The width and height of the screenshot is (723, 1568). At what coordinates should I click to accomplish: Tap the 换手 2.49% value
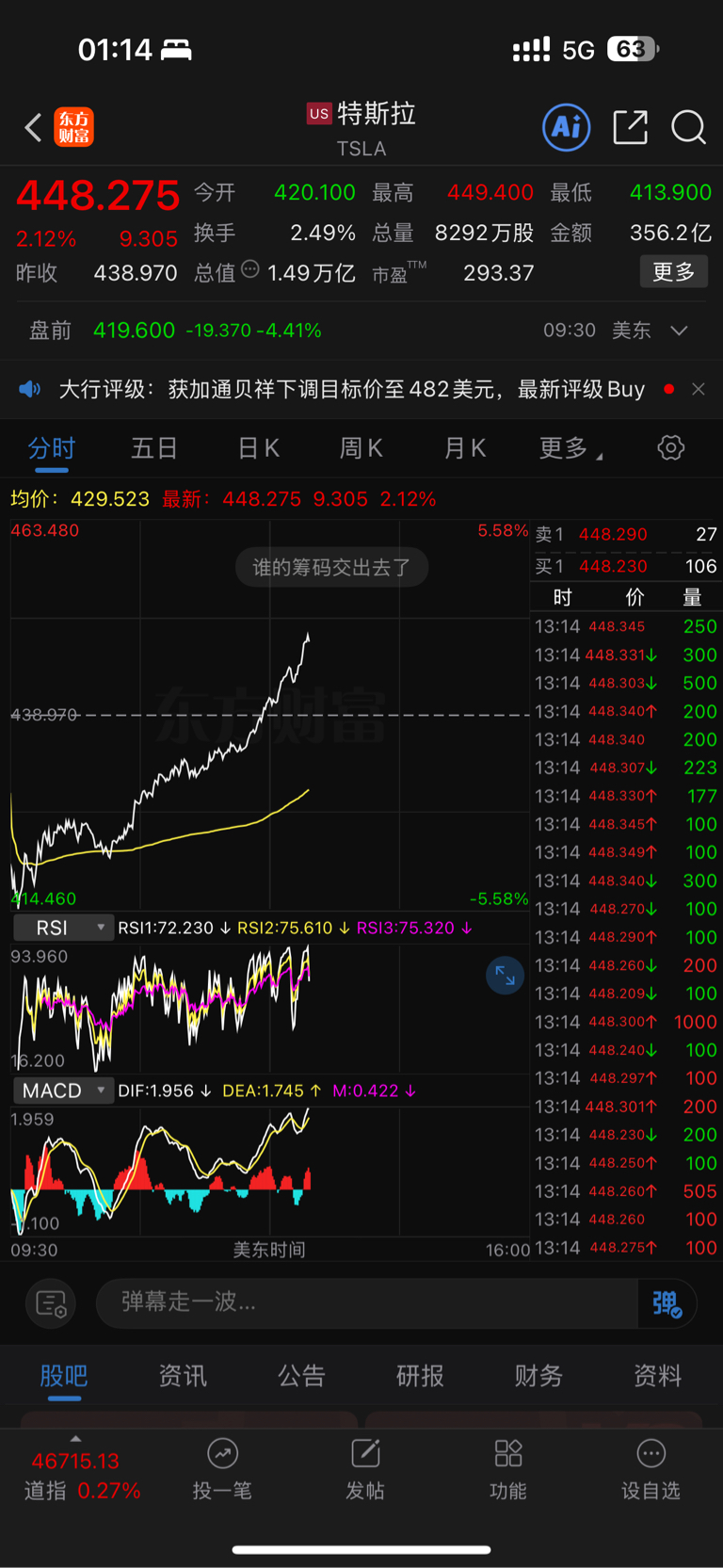coord(323,233)
